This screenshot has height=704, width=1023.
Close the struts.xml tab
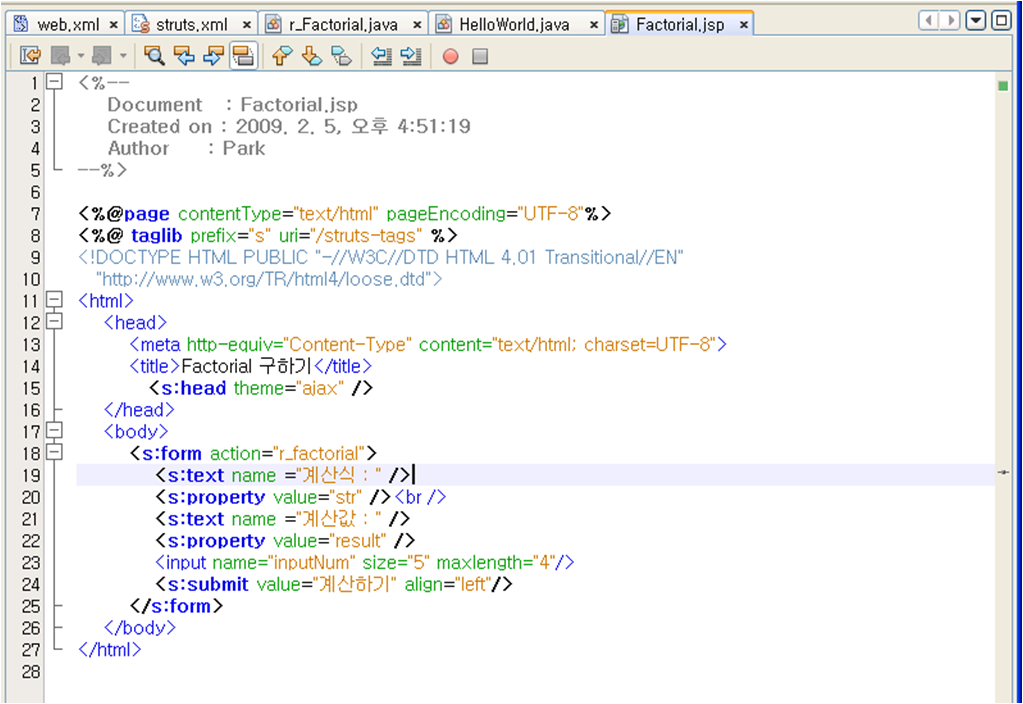pyautogui.click(x=247, y=25)
